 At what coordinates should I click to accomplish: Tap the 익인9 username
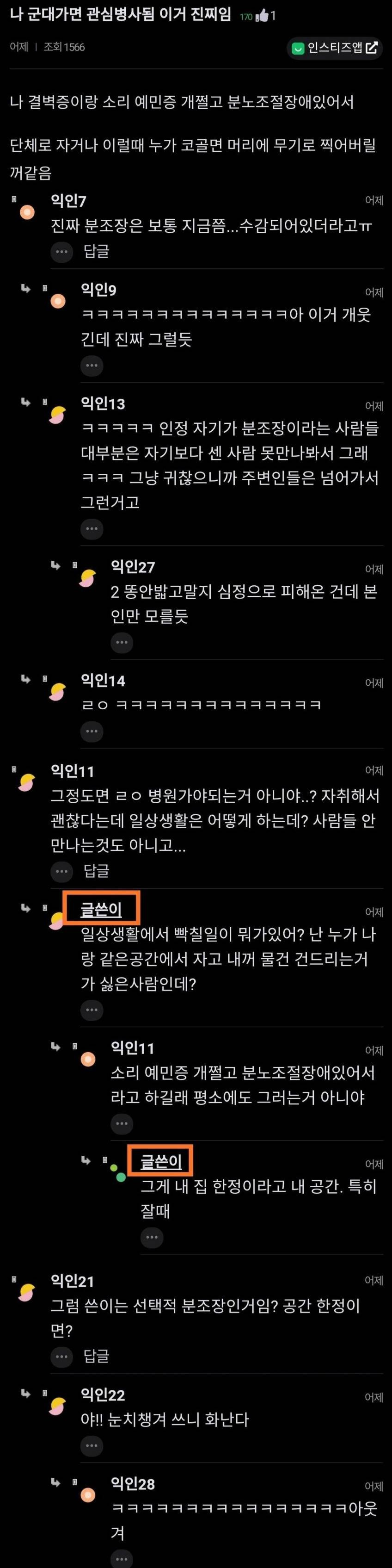[x=98, y=291]
